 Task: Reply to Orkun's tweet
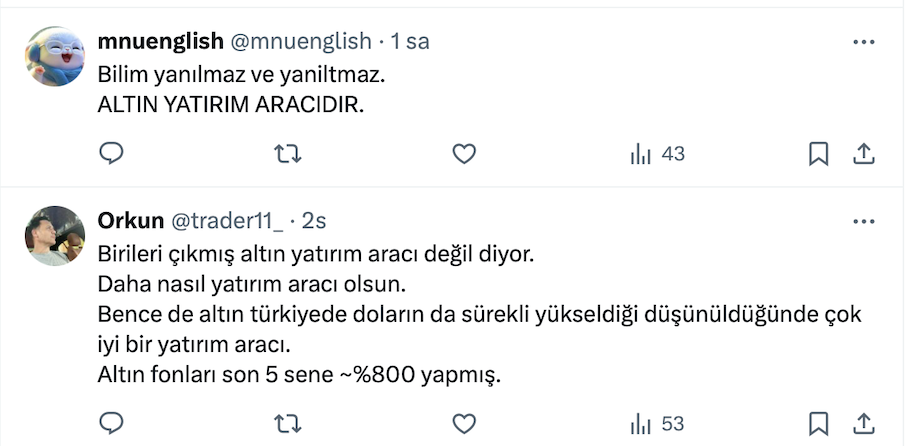[x=112, y=423]
